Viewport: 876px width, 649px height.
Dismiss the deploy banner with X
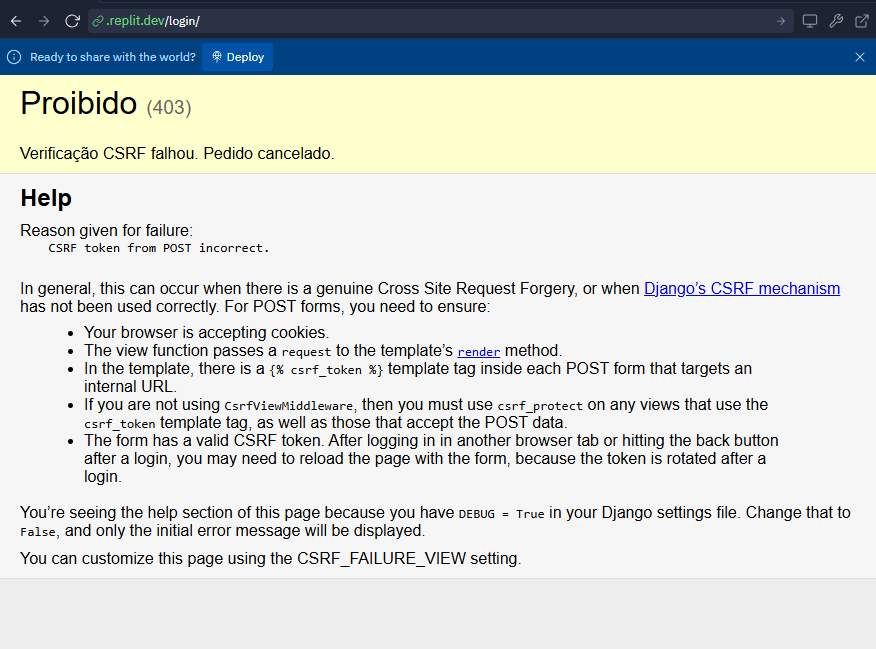click(x=860, y=57)
